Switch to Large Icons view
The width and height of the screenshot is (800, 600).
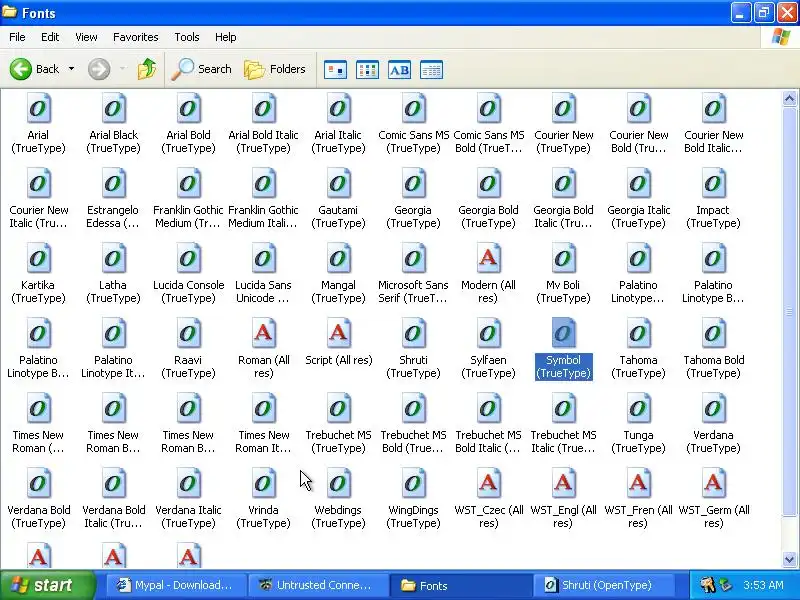click(x=335, y=70)
